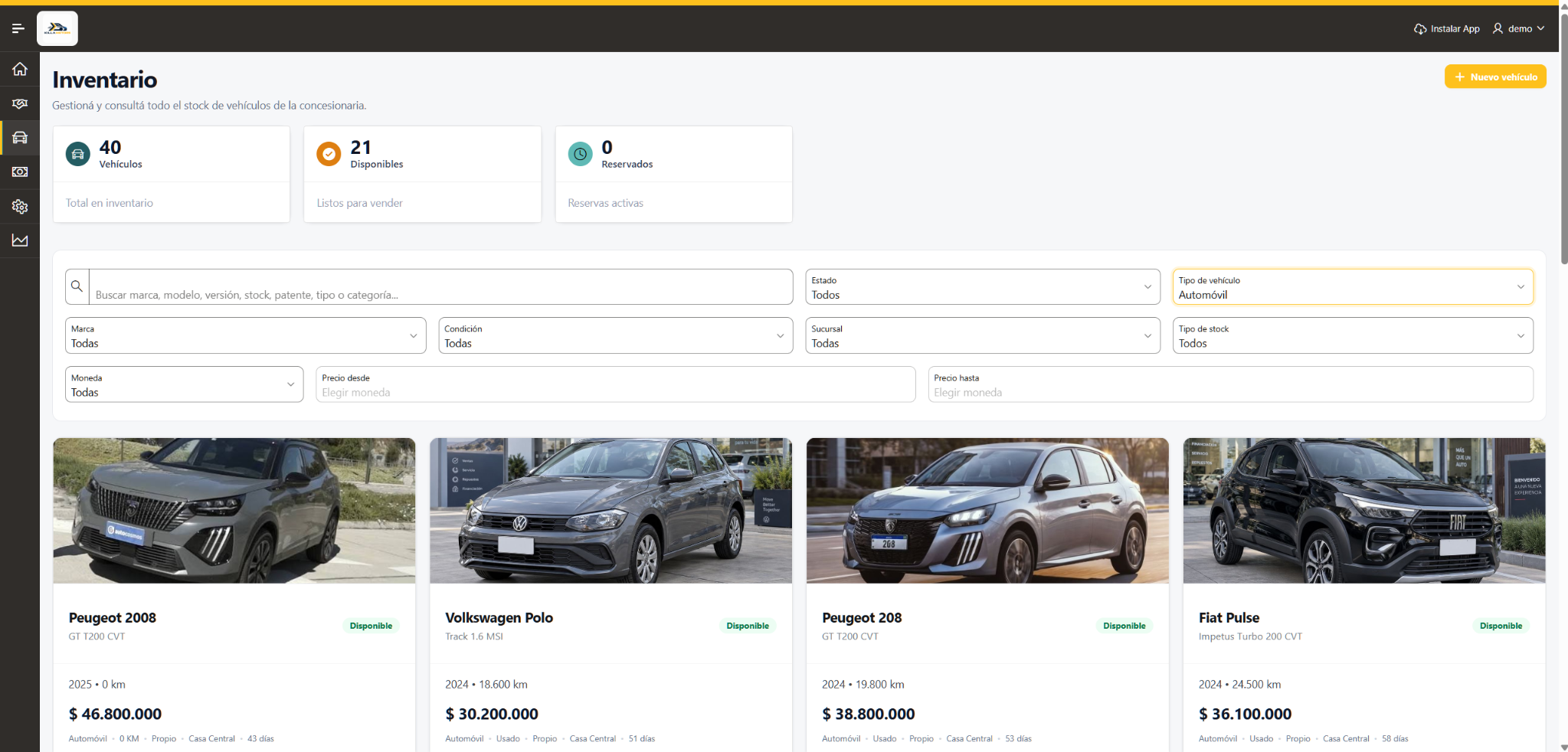Open the Volkswagen Polo car photo
This screenshot has height=752, width=1568.
pos(611,511)
